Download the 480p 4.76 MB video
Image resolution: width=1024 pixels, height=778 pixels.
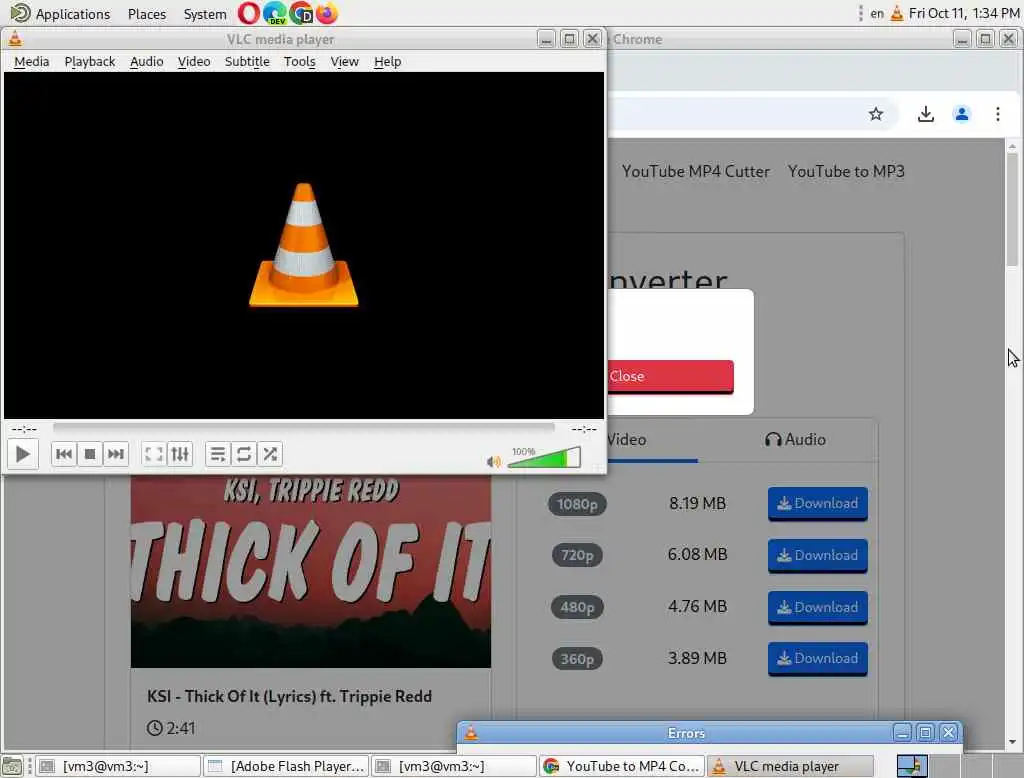tap(818, 608)
